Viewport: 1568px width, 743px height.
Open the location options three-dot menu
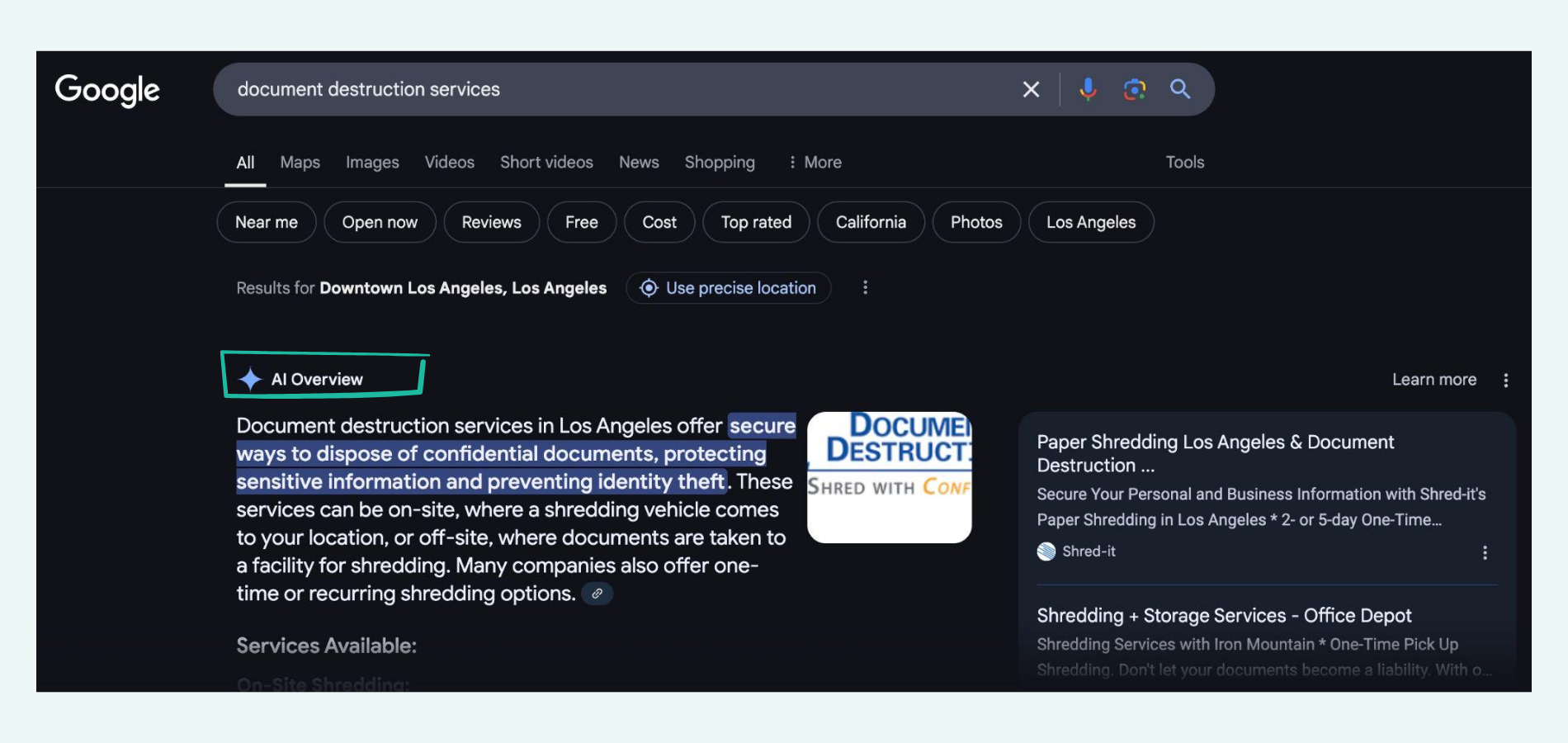865,287
